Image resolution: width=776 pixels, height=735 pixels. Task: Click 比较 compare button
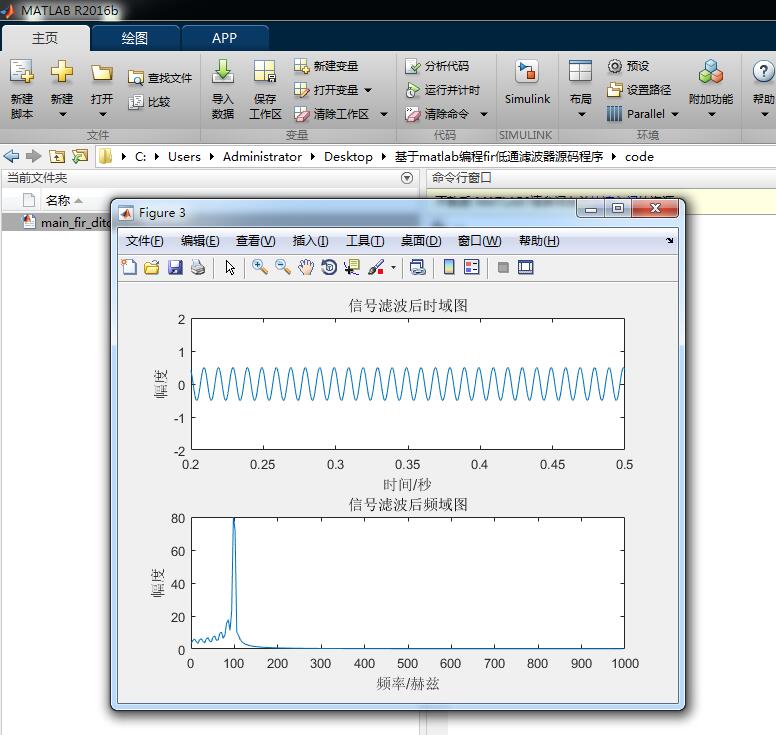coord(149,102)
